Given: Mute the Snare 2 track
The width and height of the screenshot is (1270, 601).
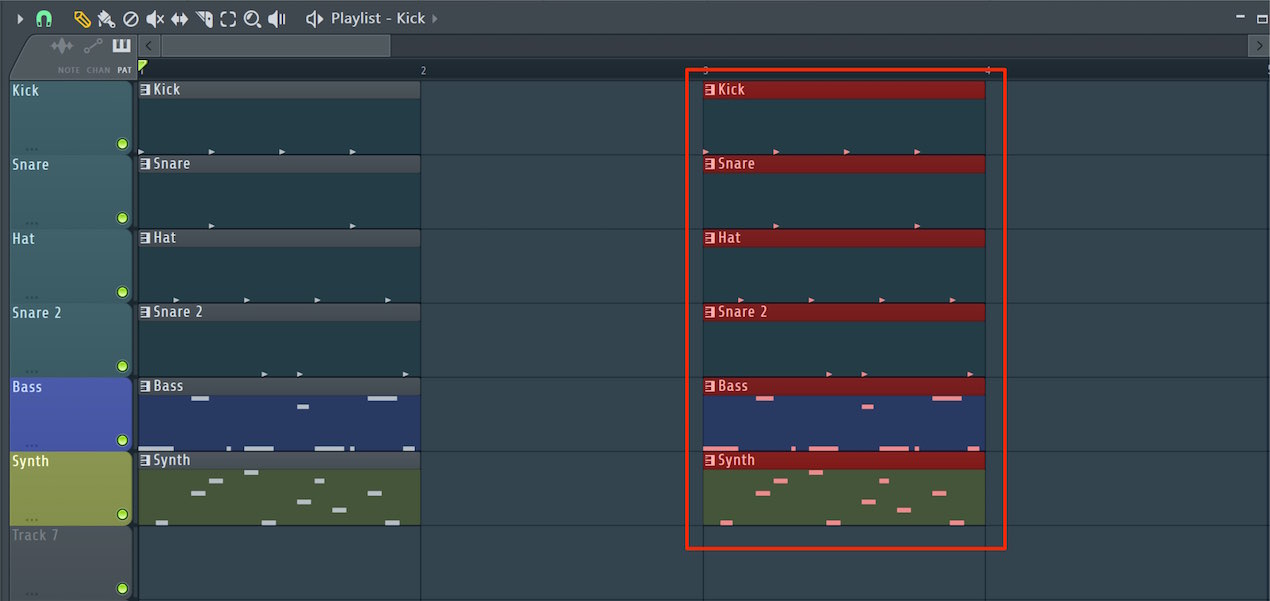Looking at the screenshot, I should click(x=122, y=366).
